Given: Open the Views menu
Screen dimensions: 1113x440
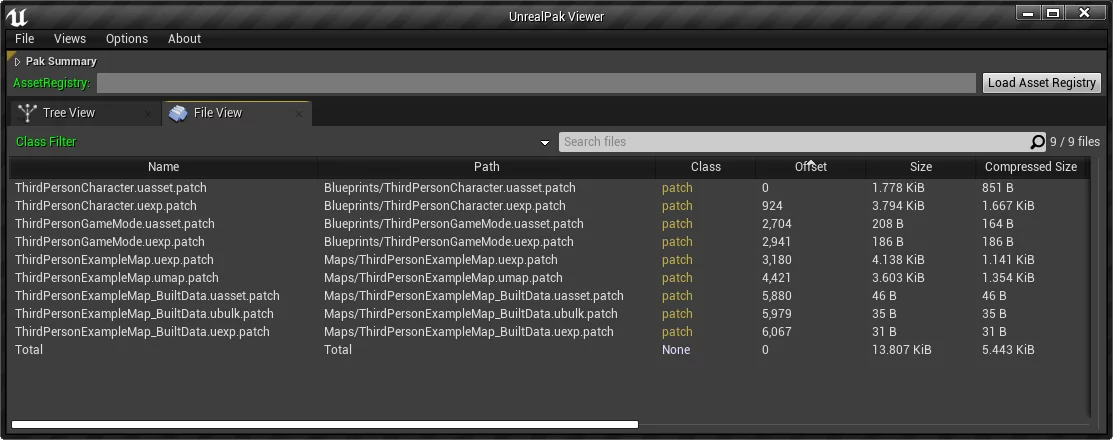Looking at the screenshot, I should click(x=70, y=39).
